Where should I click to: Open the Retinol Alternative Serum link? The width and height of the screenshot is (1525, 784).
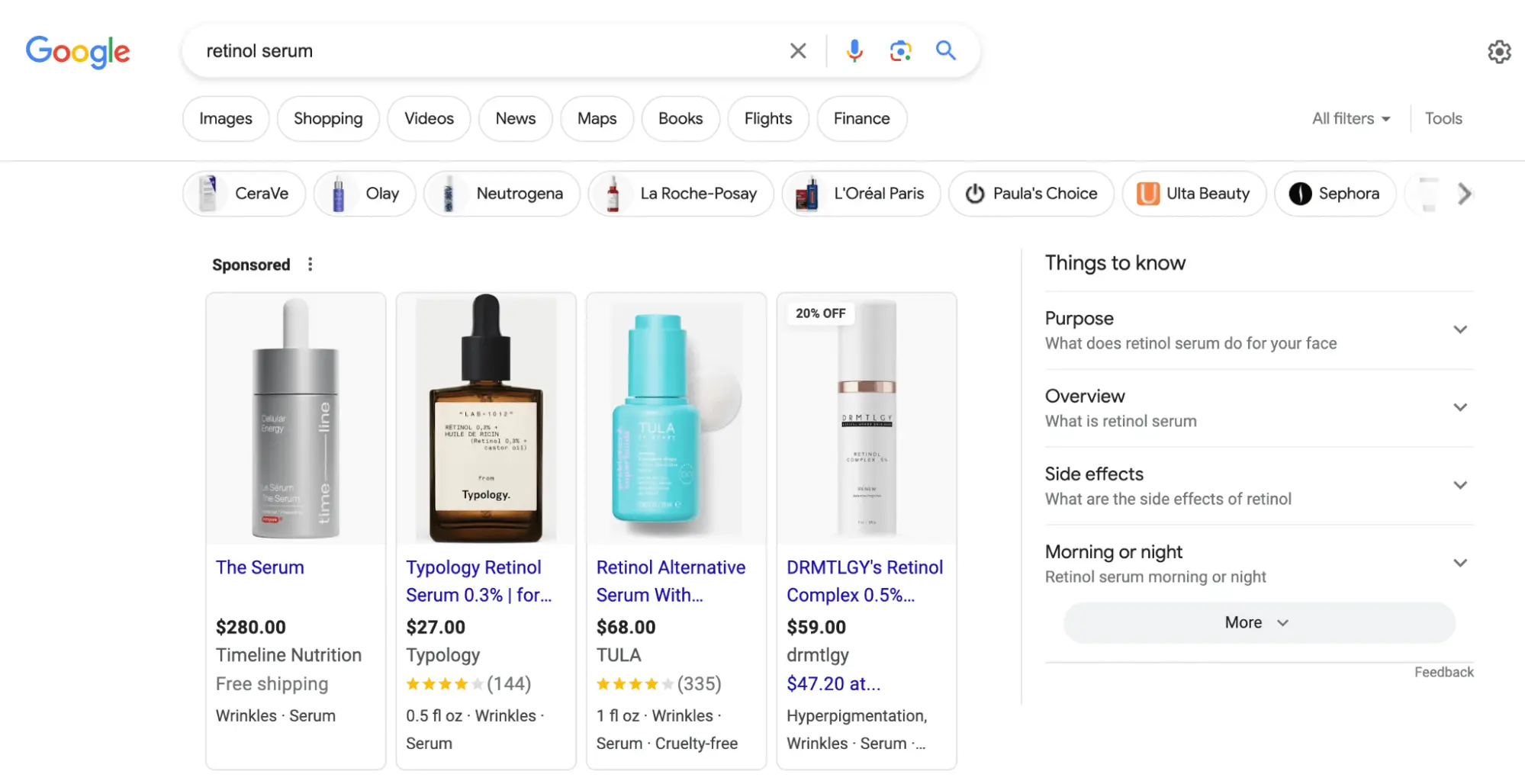671,581
